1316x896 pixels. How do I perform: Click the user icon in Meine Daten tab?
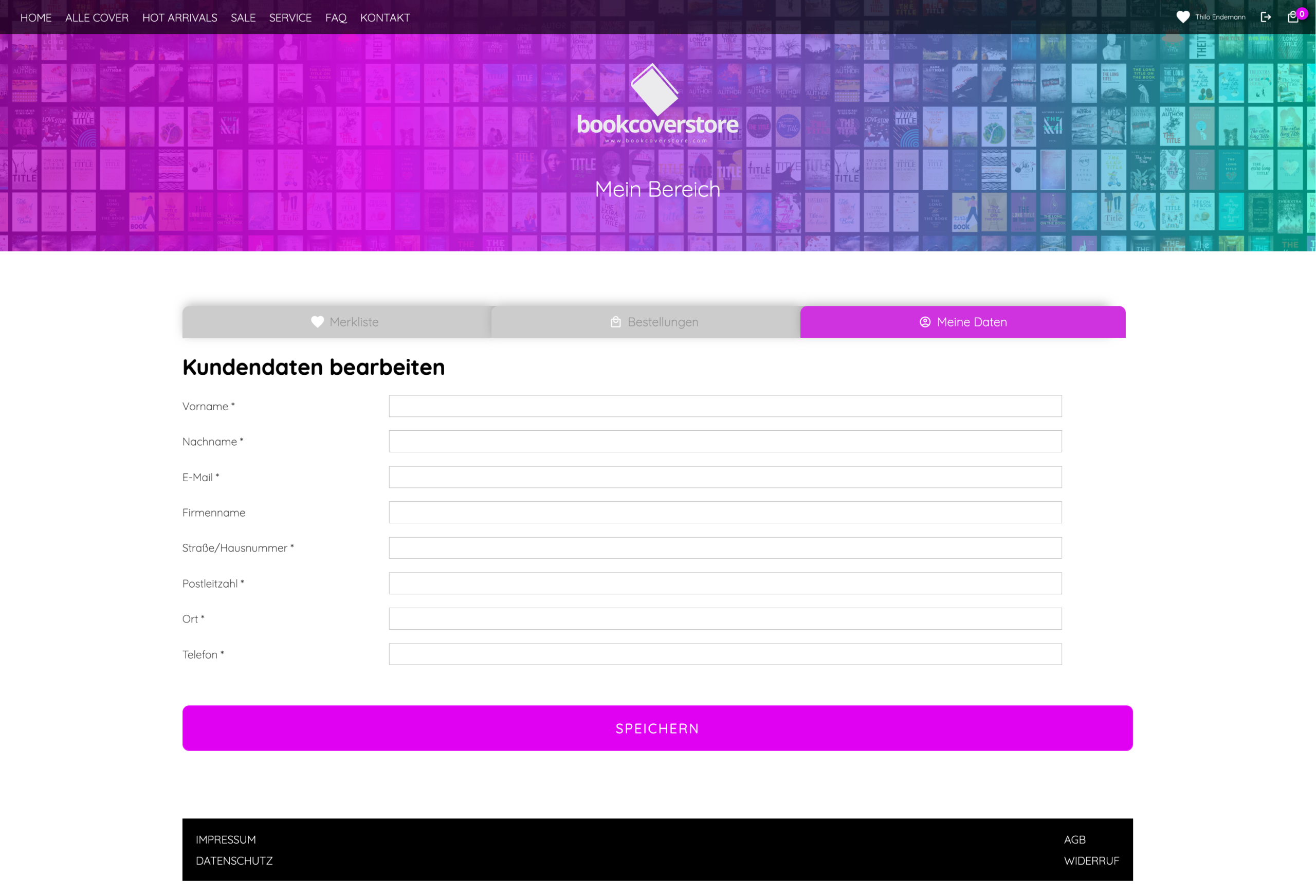[x=925, y=322]
